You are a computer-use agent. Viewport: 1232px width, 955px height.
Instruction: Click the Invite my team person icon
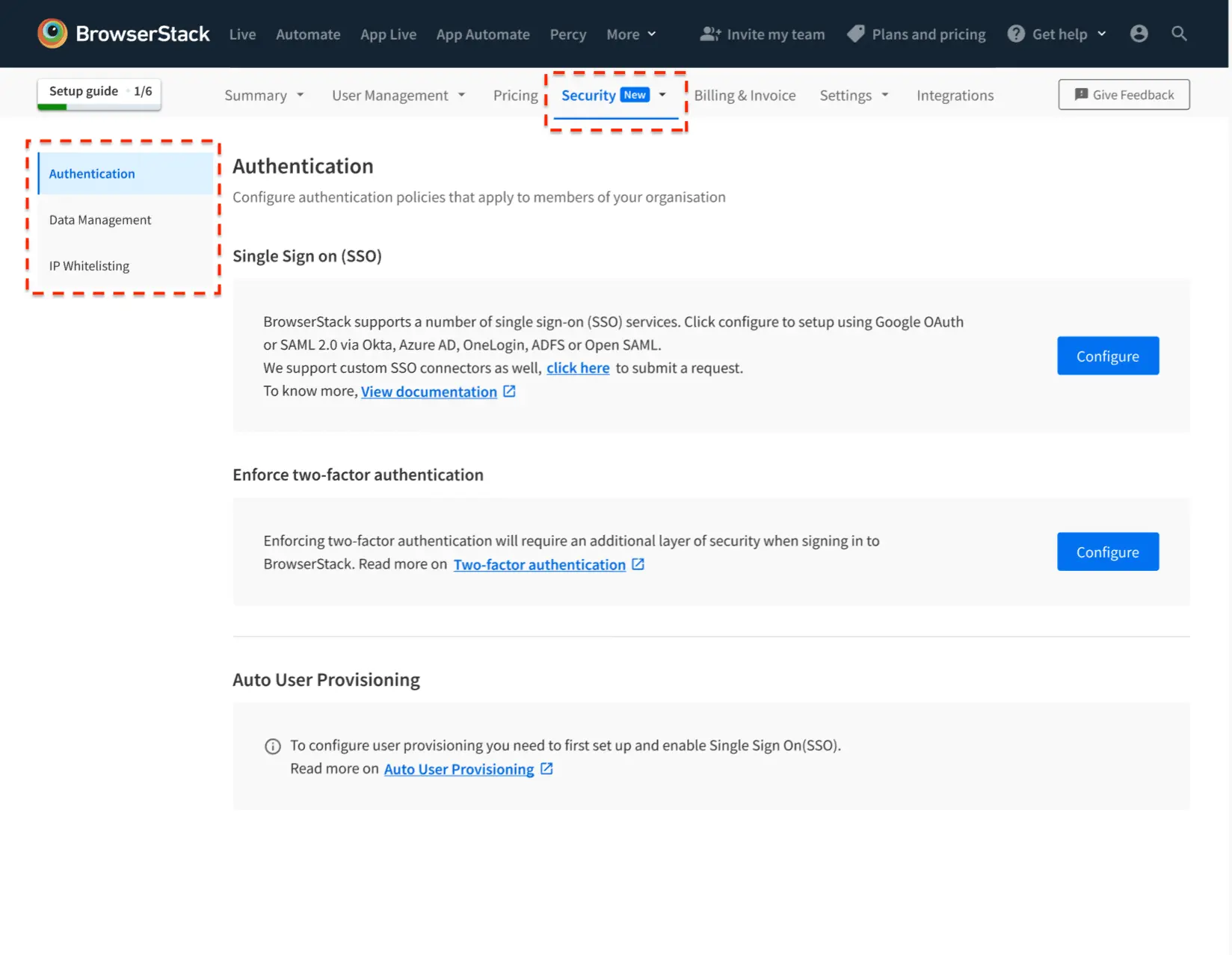(709, 34)
